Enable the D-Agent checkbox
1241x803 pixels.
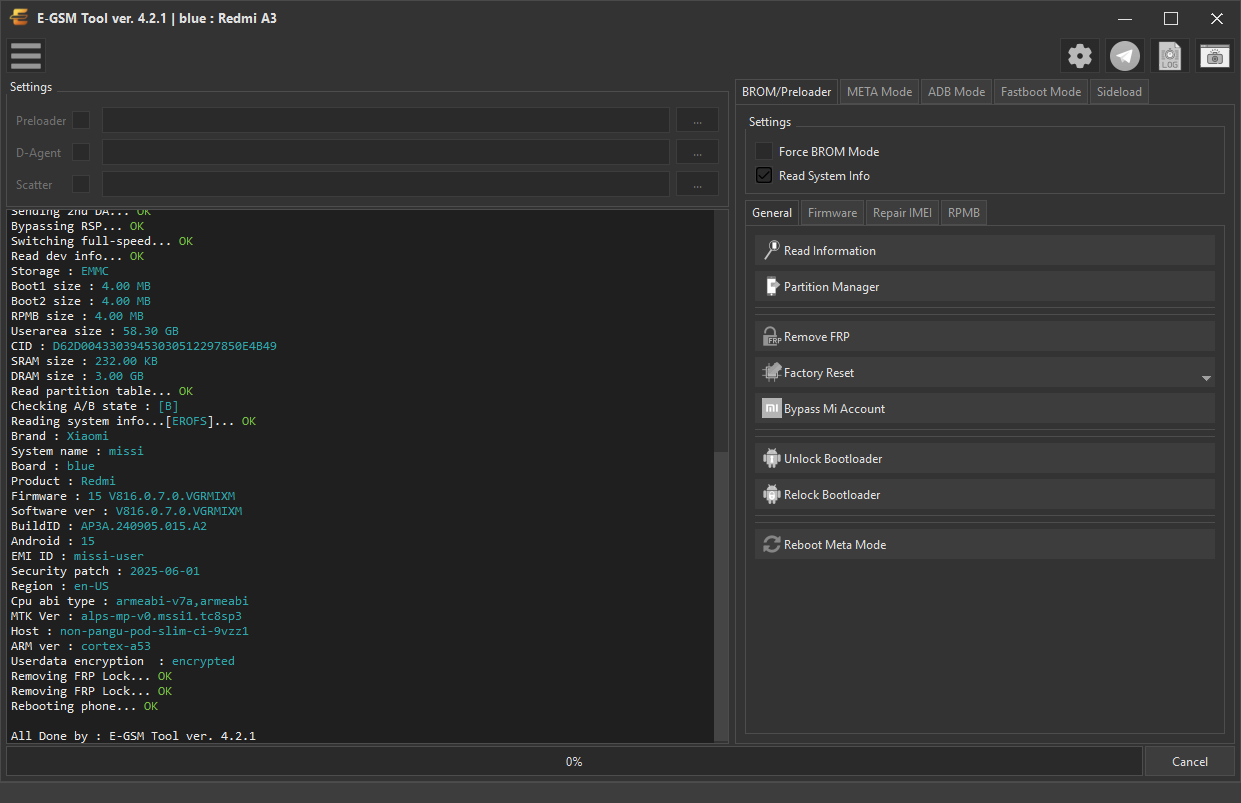coord(81,152)
